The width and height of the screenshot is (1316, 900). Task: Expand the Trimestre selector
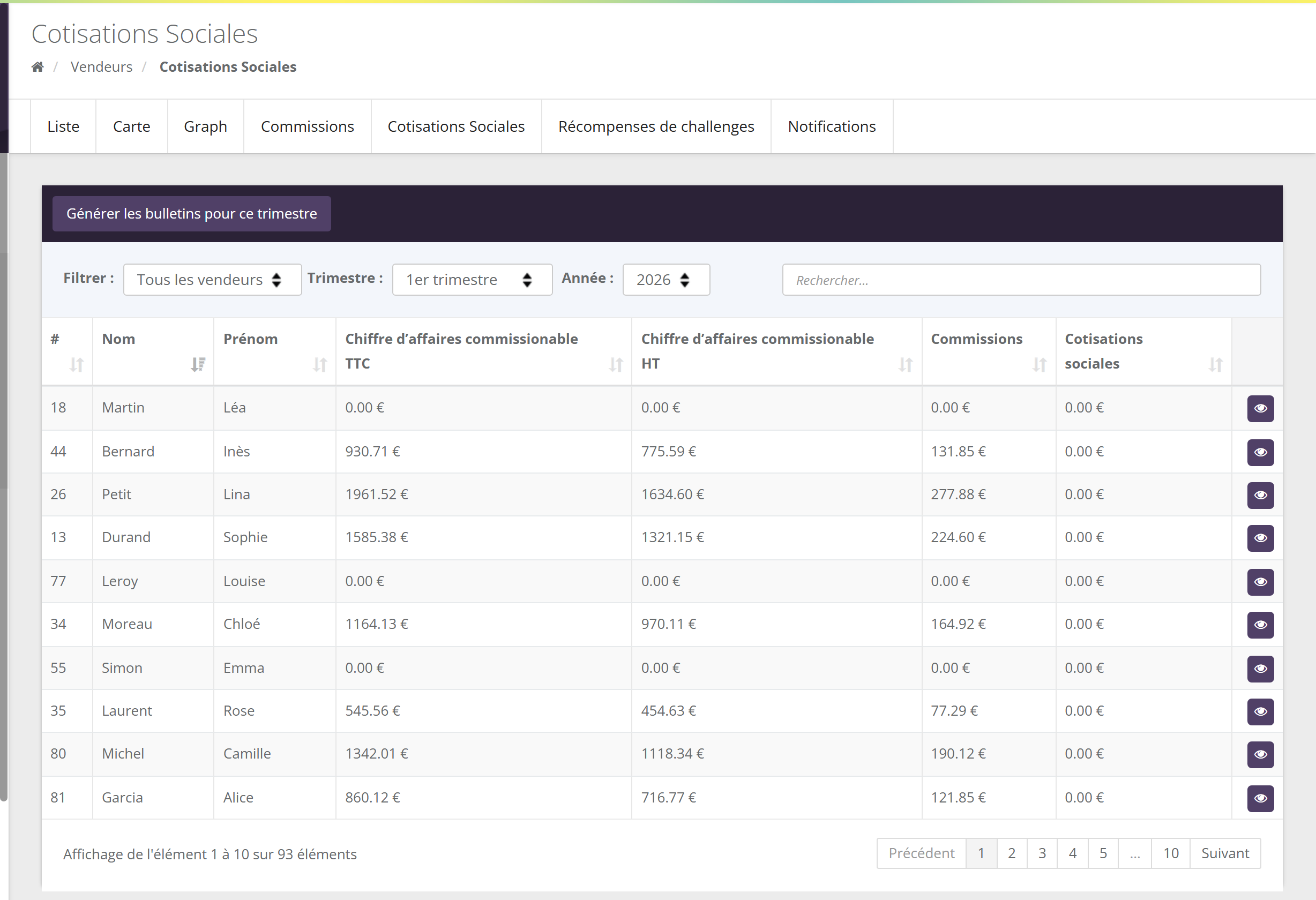(x=472, y=280)
